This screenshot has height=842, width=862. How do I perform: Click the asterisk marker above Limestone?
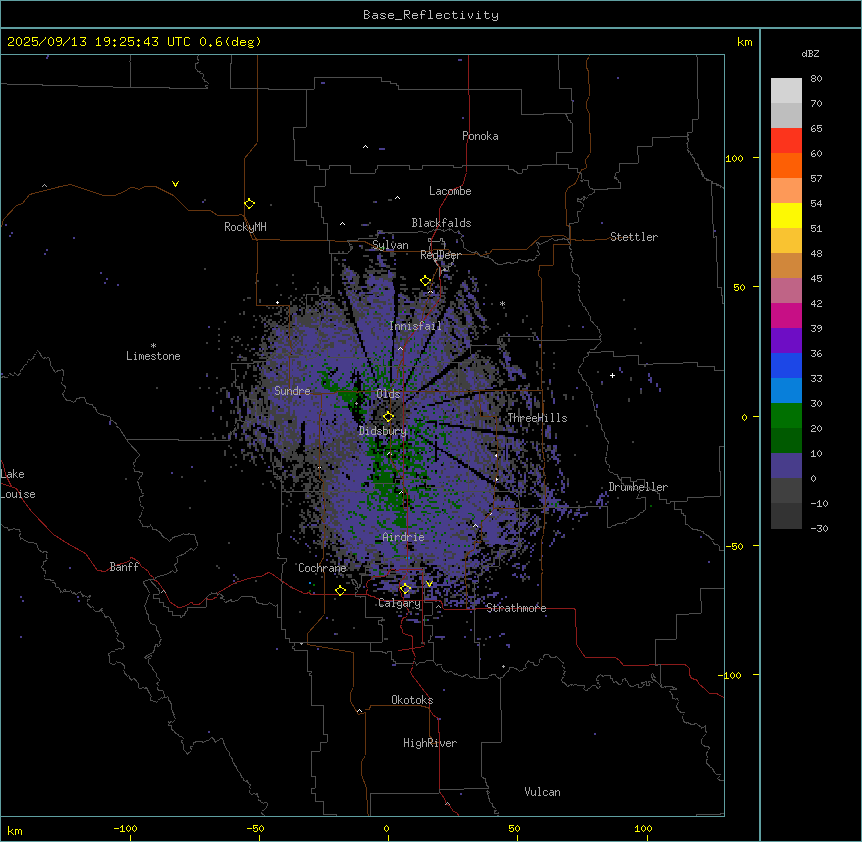153,346
